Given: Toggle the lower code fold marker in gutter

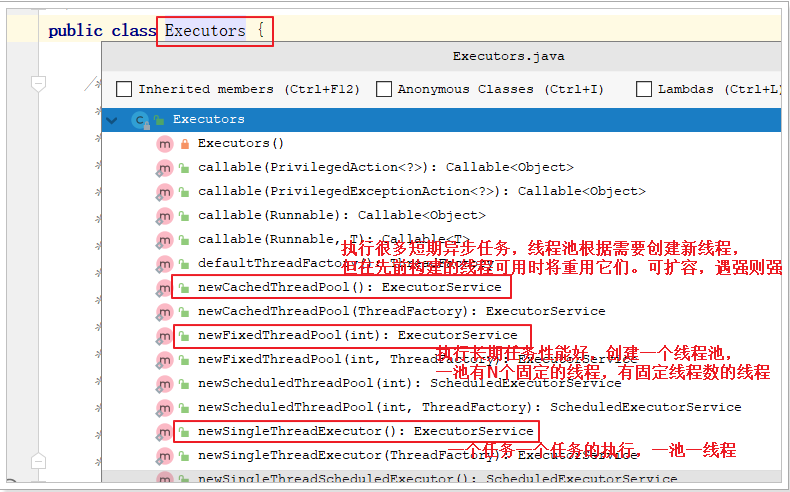Looking at the screenshot, I should pyautogui.click(x=37, y=463).
